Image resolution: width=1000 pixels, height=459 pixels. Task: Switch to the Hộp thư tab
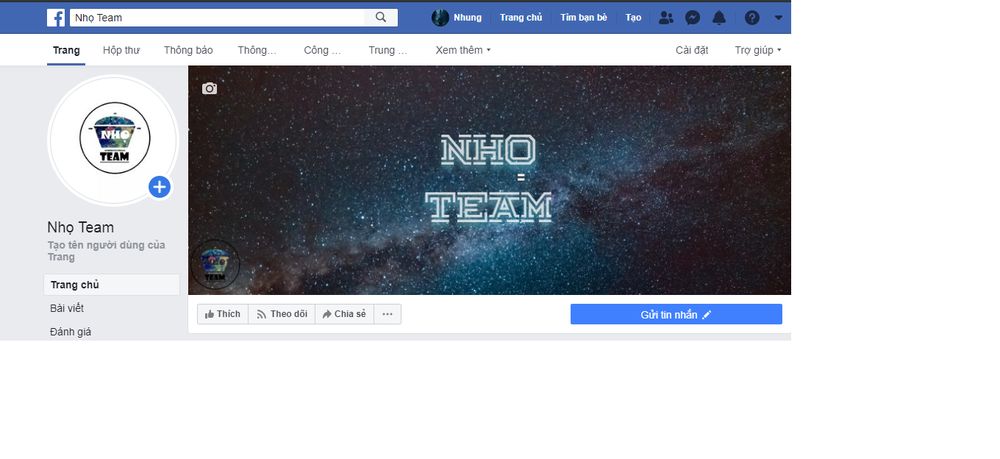(x=121, y=49)
